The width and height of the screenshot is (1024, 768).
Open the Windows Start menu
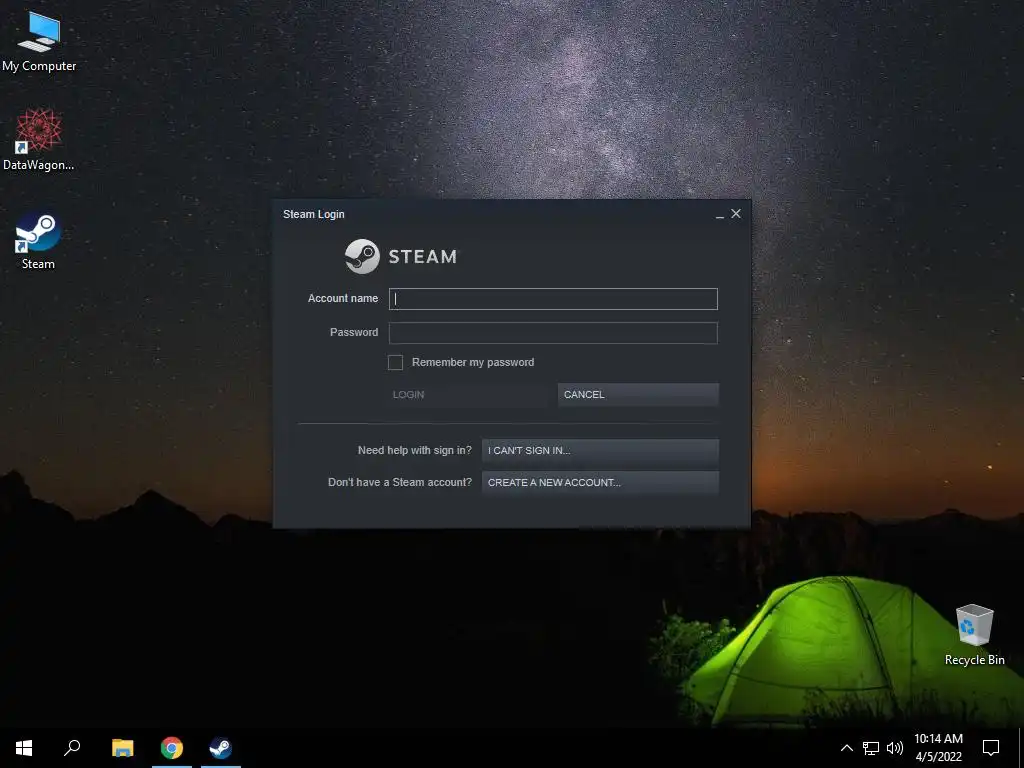[x=24, y=748]
